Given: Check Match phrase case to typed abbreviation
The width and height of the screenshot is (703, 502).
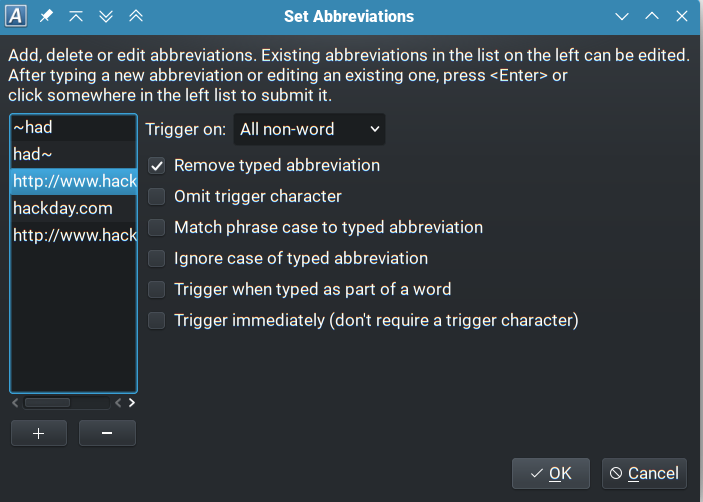Looking at the screenshot, I should [x=157, y=228].
